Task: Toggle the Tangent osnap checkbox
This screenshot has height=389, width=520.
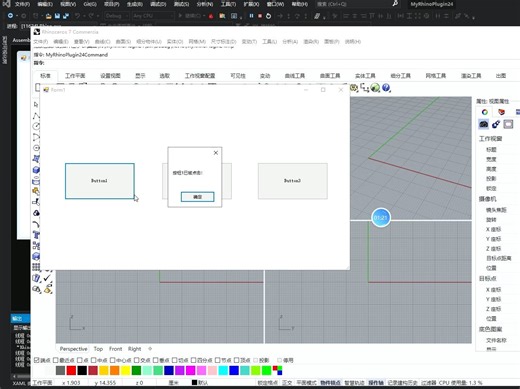Action: 175,360
